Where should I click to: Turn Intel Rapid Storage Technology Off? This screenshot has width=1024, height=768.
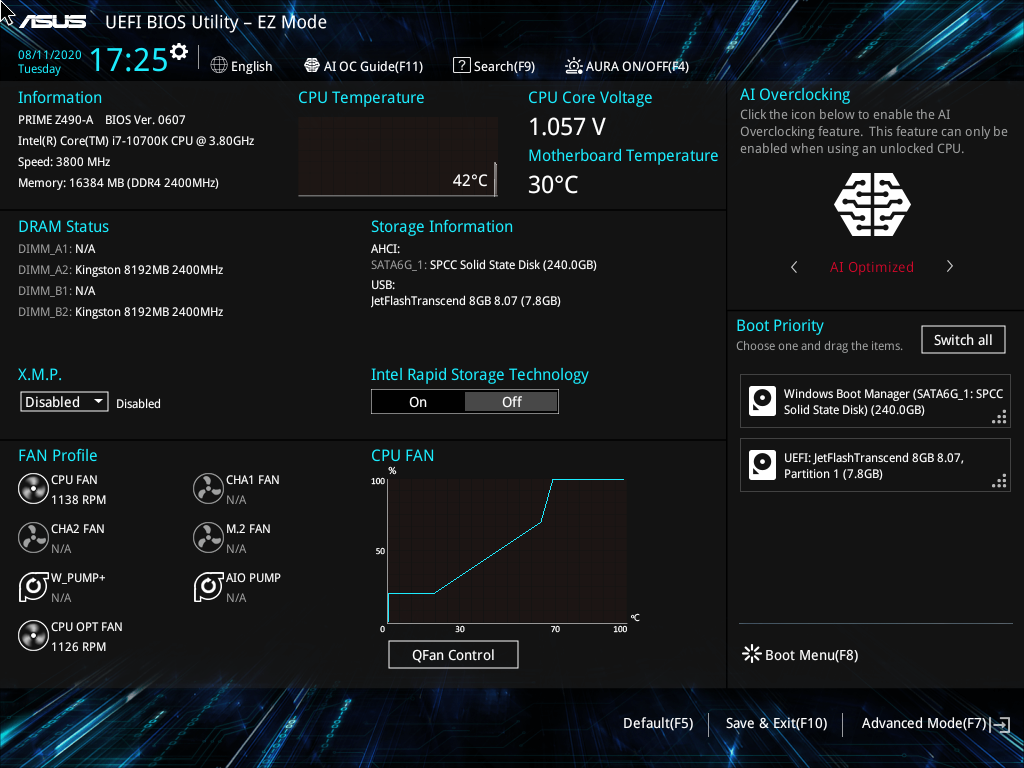[x=511, y=402]
